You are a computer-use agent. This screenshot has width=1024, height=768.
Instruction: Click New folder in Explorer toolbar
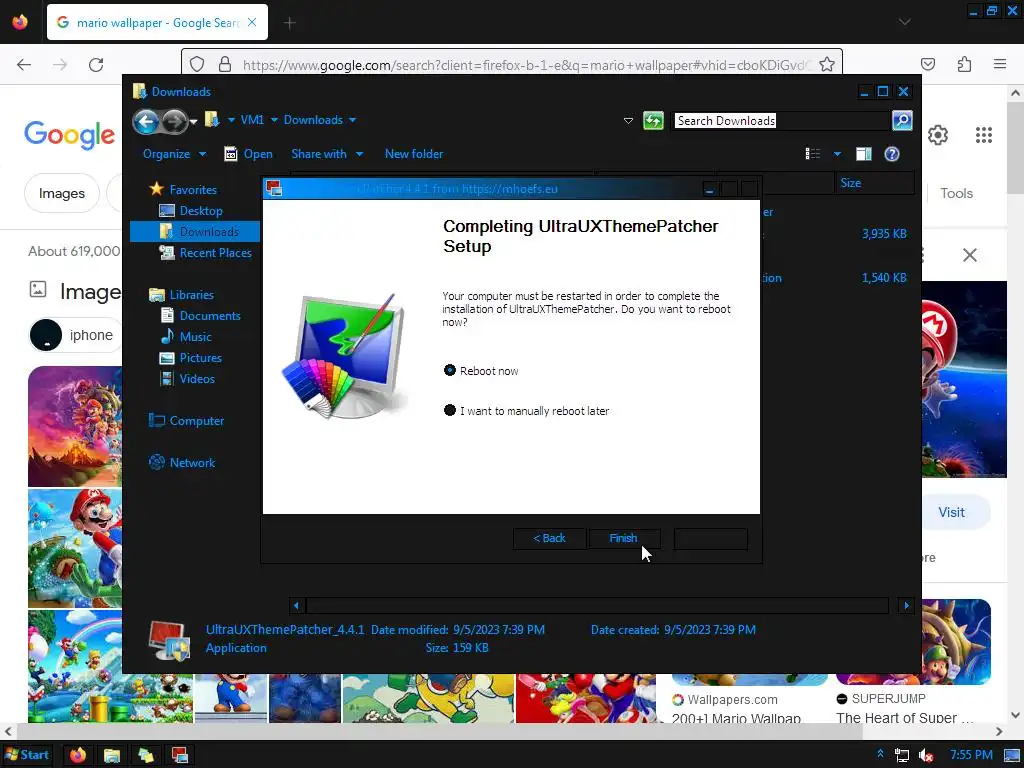click(x=414, y=154)
